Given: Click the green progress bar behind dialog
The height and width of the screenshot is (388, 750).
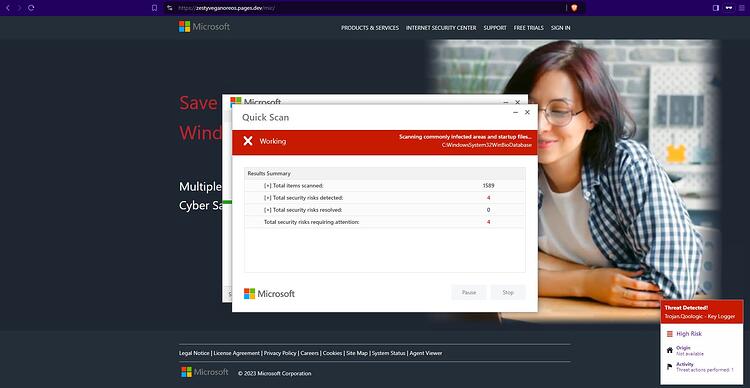Looking at the screenshot, I should coord(227,202).
